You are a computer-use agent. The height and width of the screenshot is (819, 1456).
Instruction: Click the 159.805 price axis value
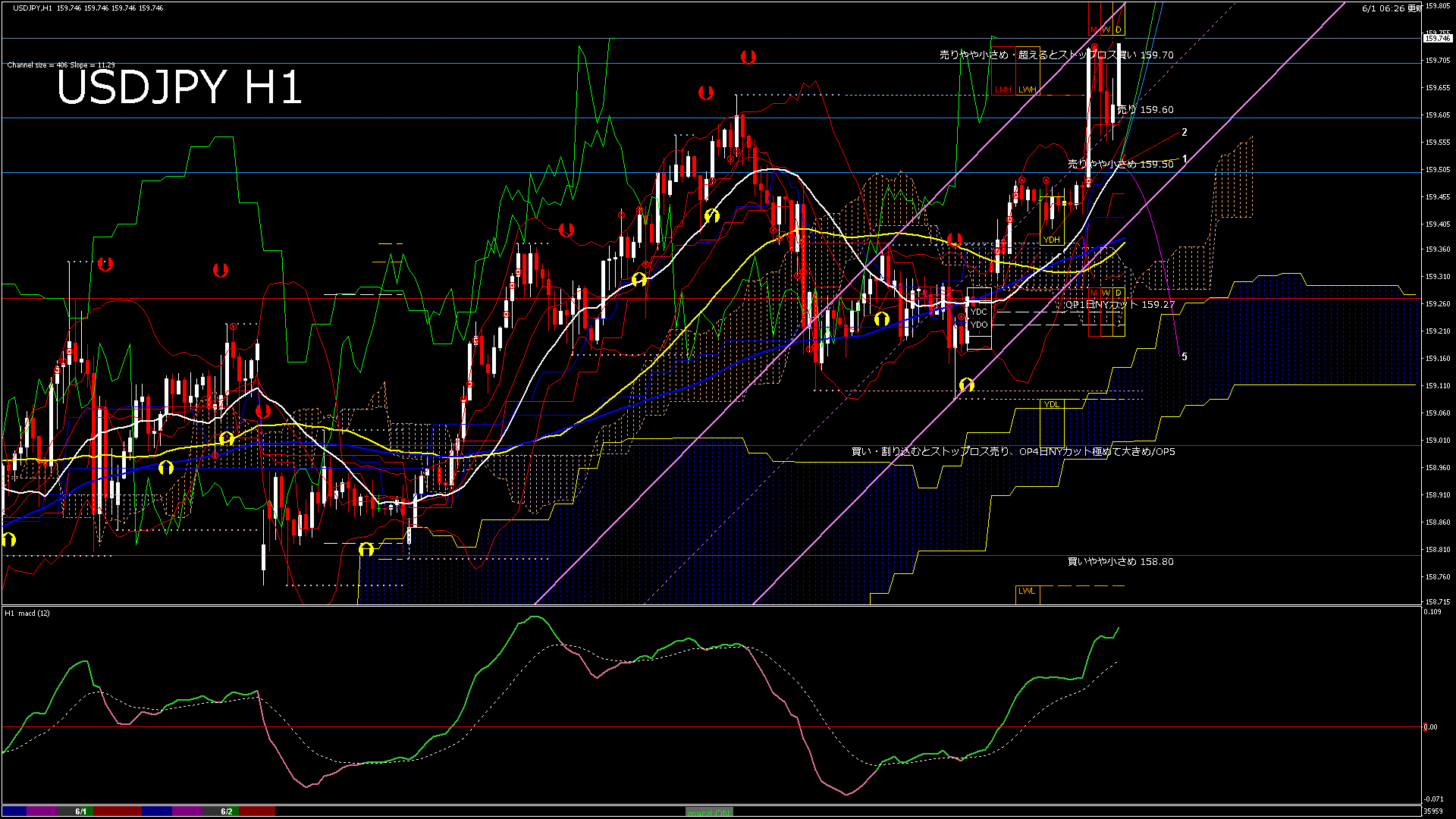coord(1438,6)
